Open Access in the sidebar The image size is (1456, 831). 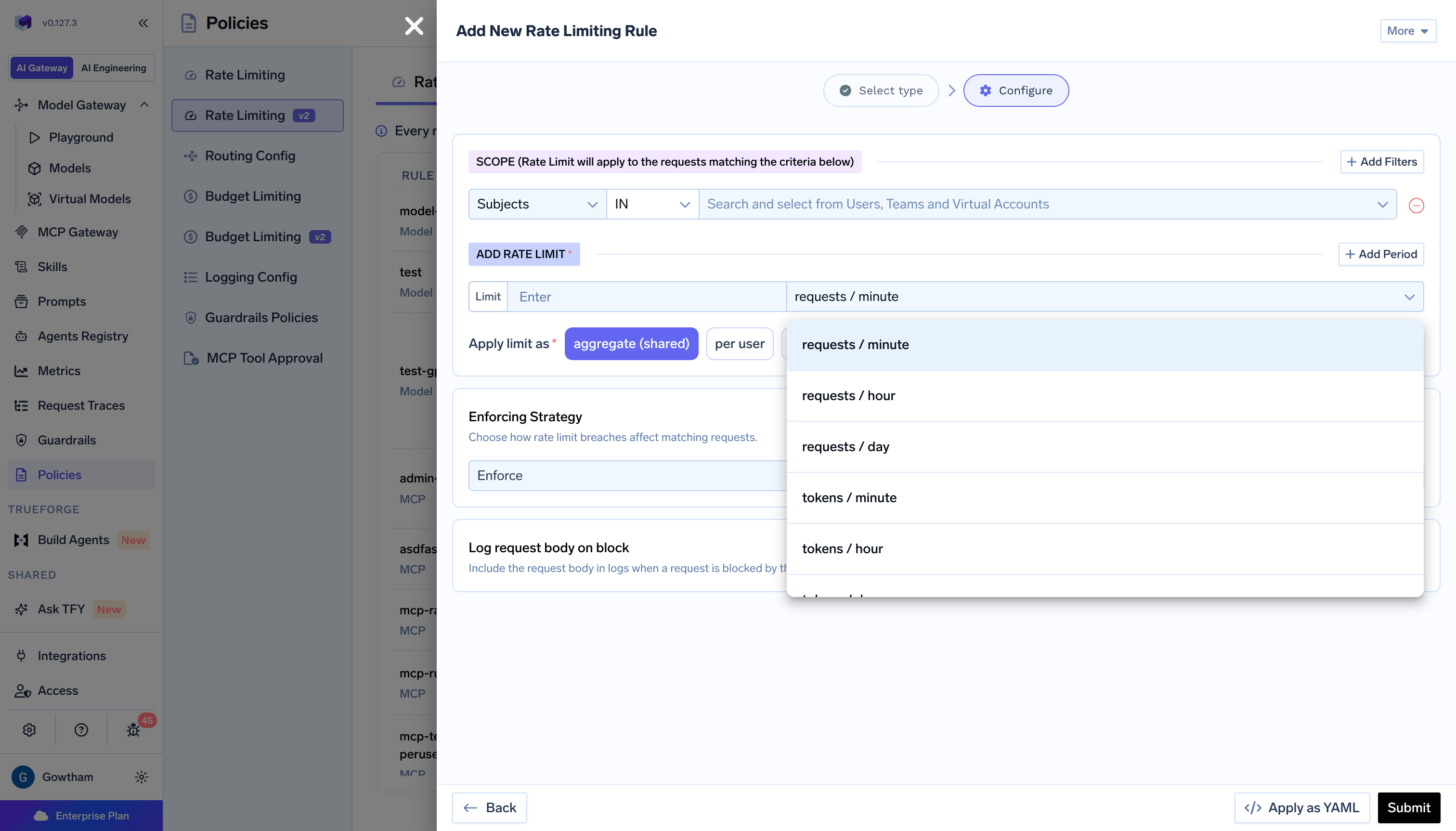58,691
